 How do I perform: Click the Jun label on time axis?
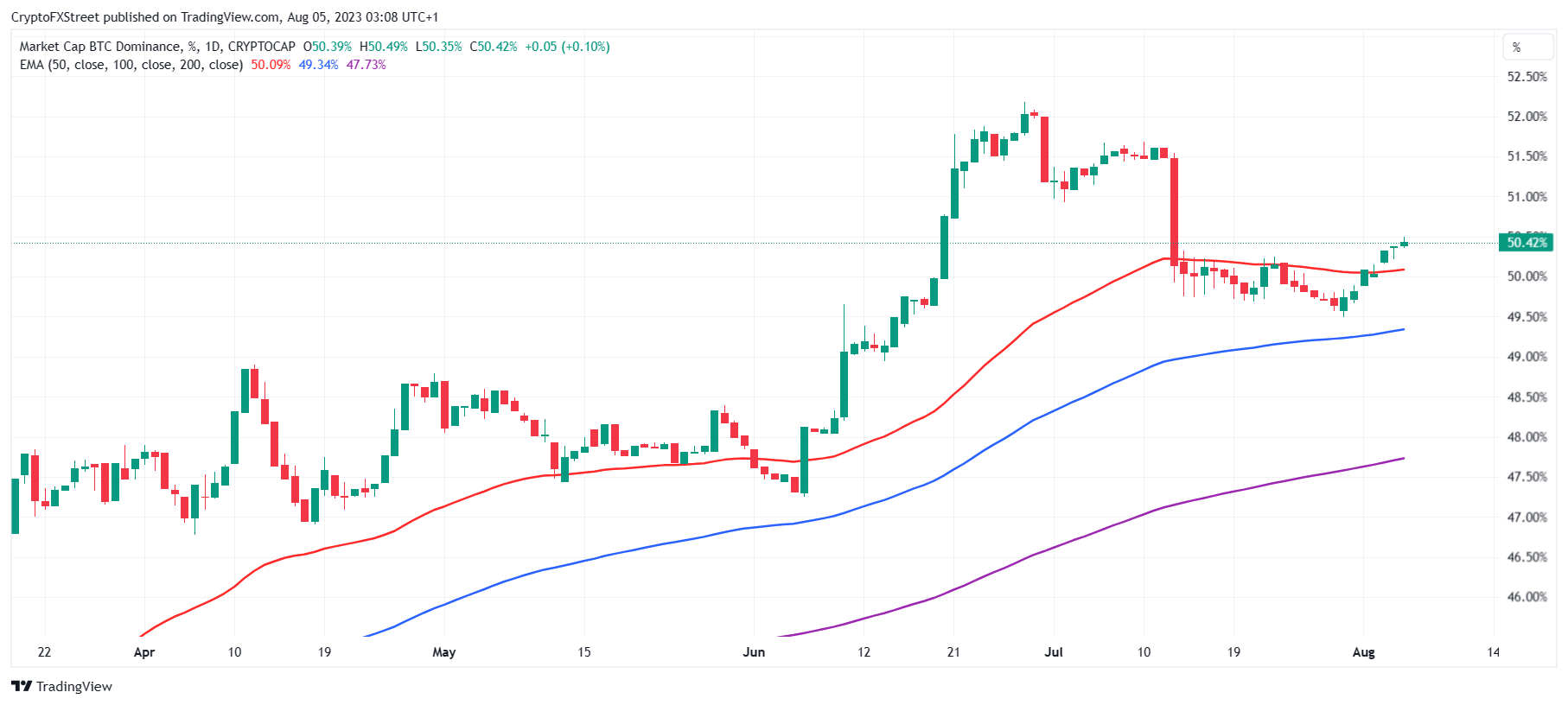click(754, 652)
